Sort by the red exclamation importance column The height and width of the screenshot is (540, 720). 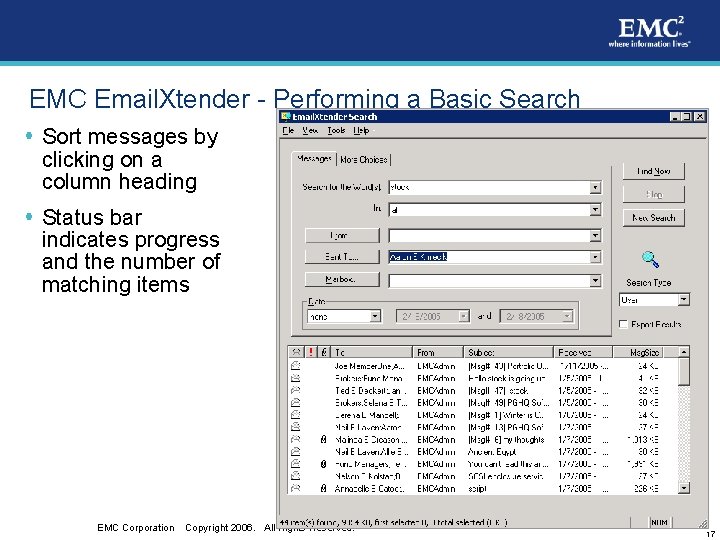311,352
